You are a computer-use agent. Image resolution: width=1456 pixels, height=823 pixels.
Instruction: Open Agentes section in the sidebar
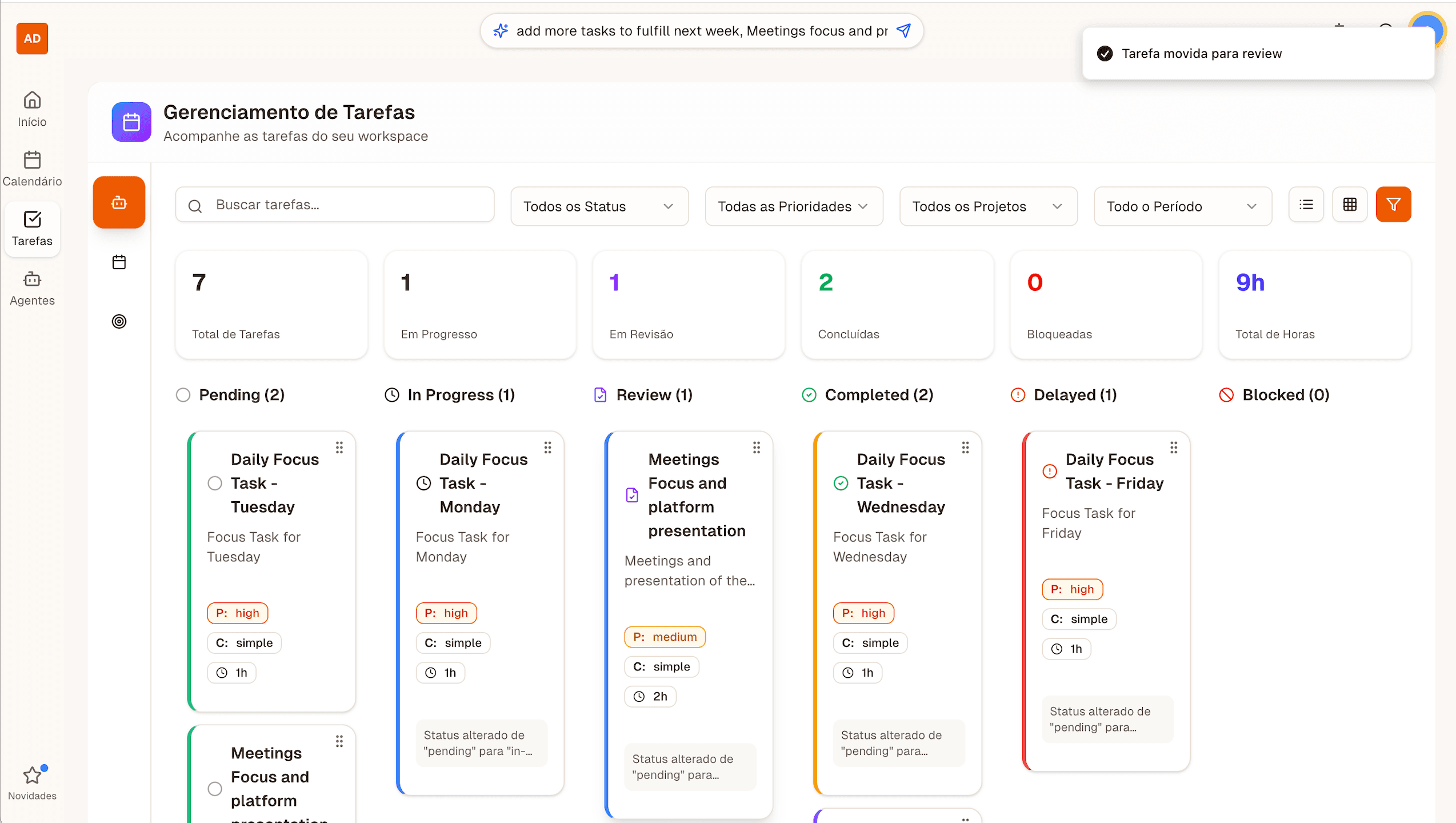pyautogui.click(x=32, y=289)
